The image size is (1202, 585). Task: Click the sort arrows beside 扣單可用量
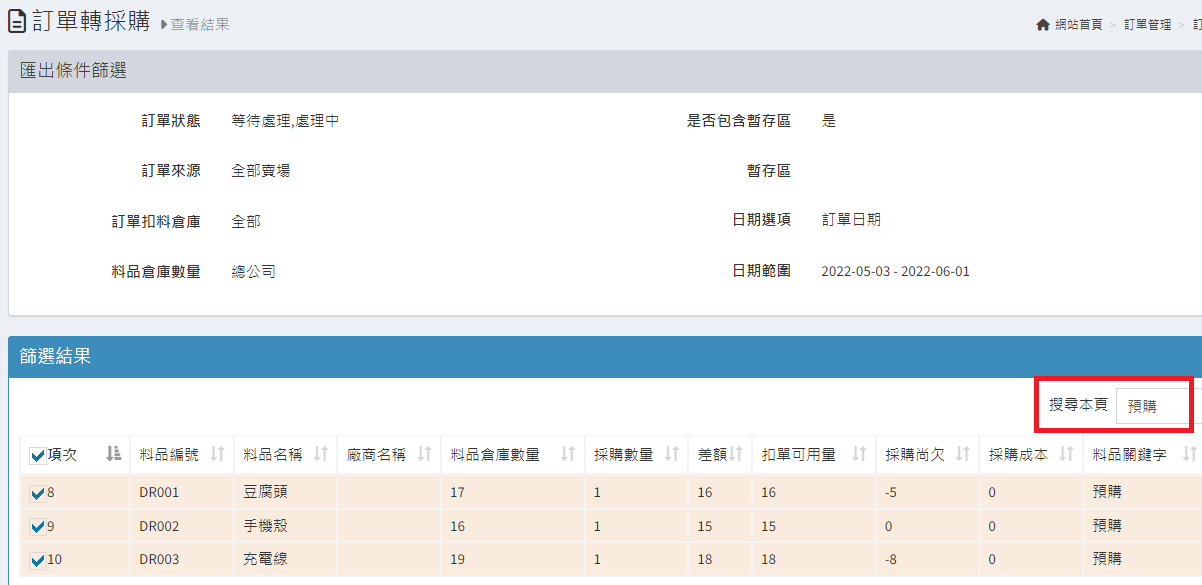point(858,454)
